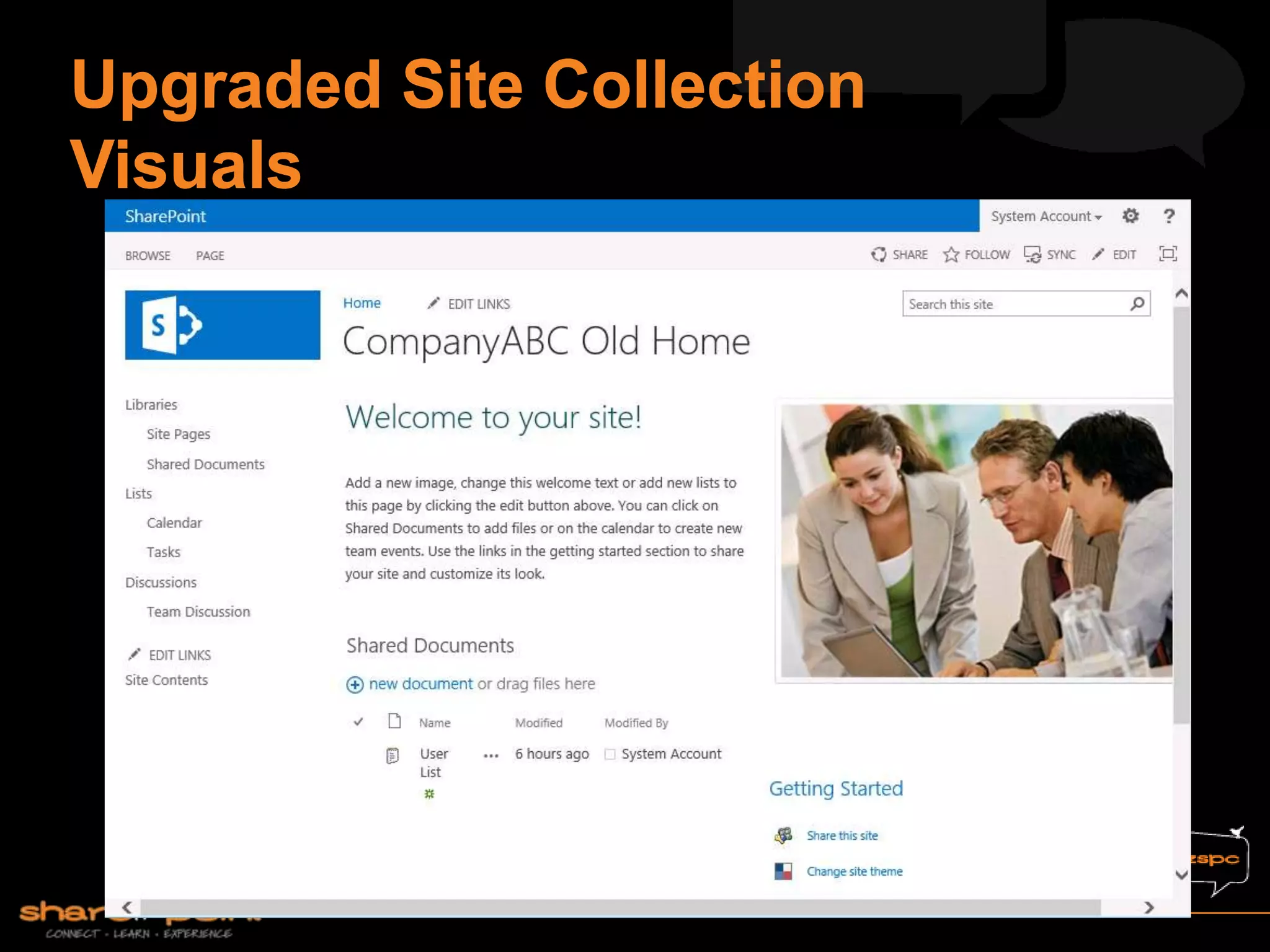1270x952 pixels.
Task: Open the settings gear menu
Action: (1130, 216)
